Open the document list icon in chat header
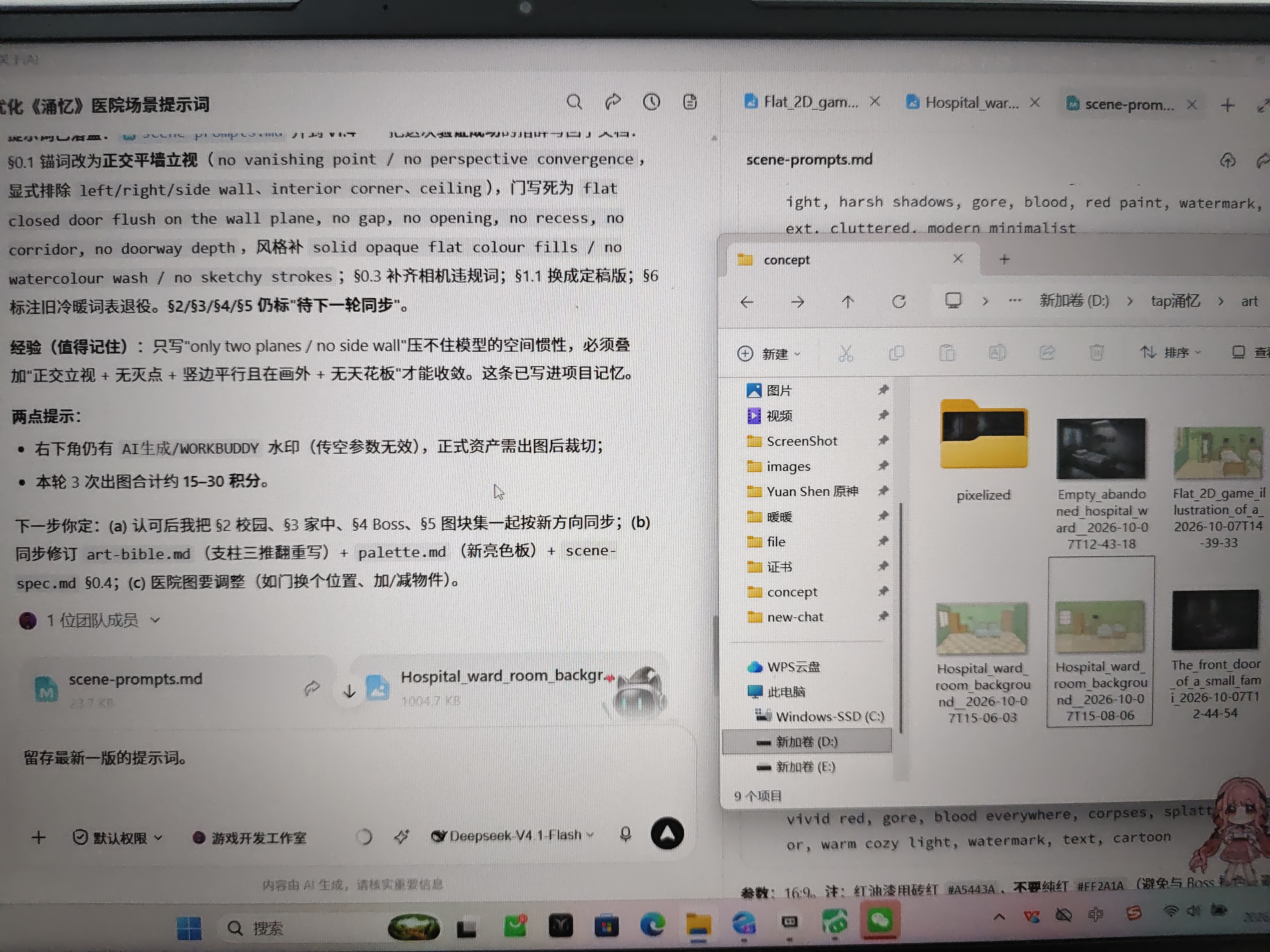Viewport: 1270px width, 952px height. (690, 102)
